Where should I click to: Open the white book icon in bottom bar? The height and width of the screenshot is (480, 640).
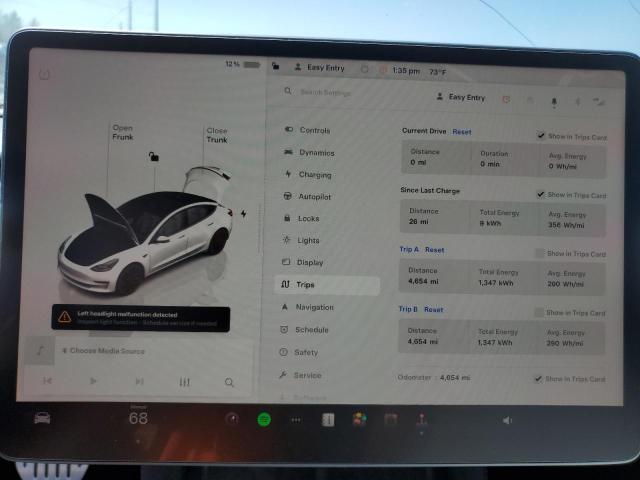[x=328, y=420]
